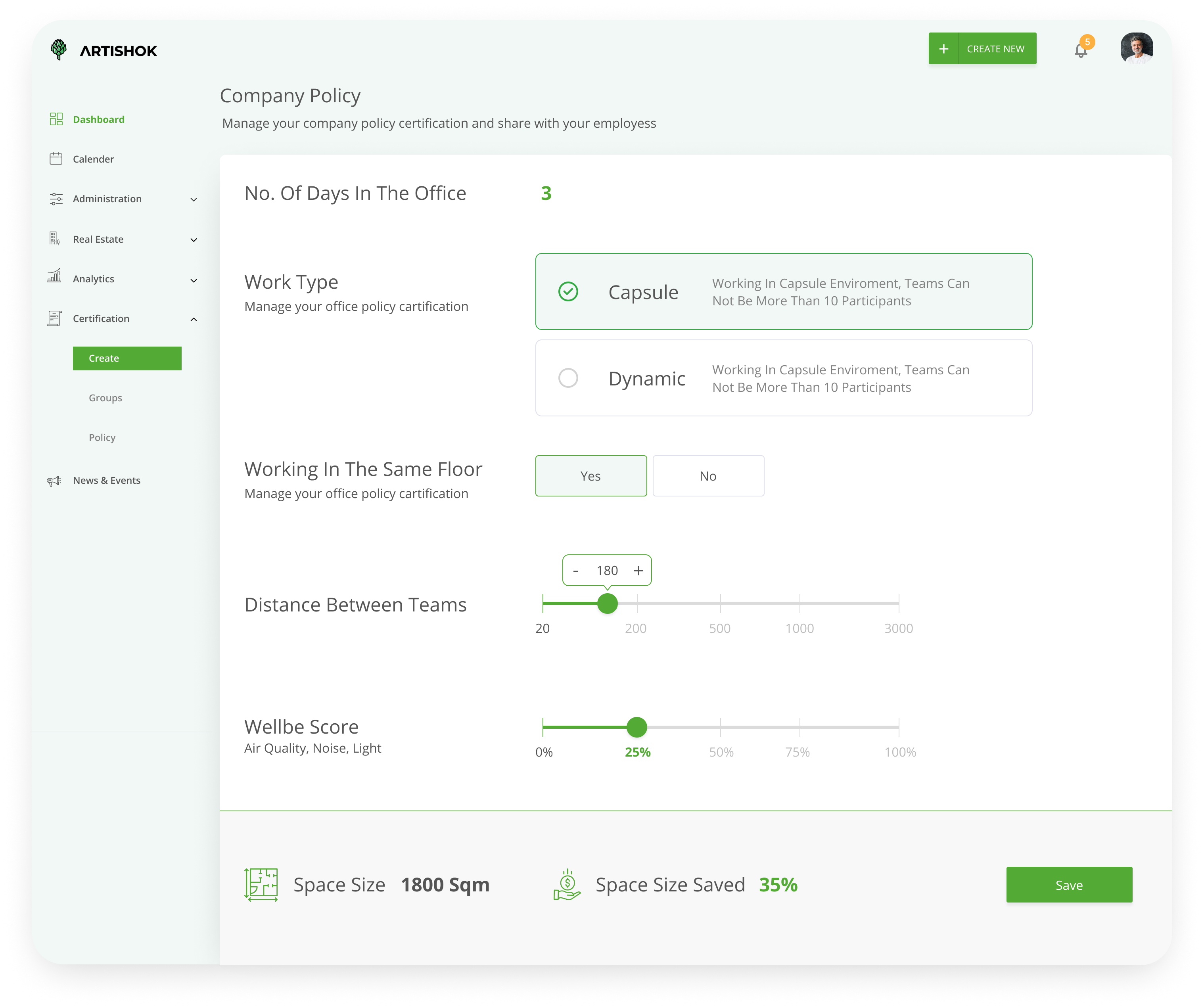Viewport: 1204px width, 1008px height.
Task: Set Wellbe Score to 75% mark
Action: [x=799, y=727]
